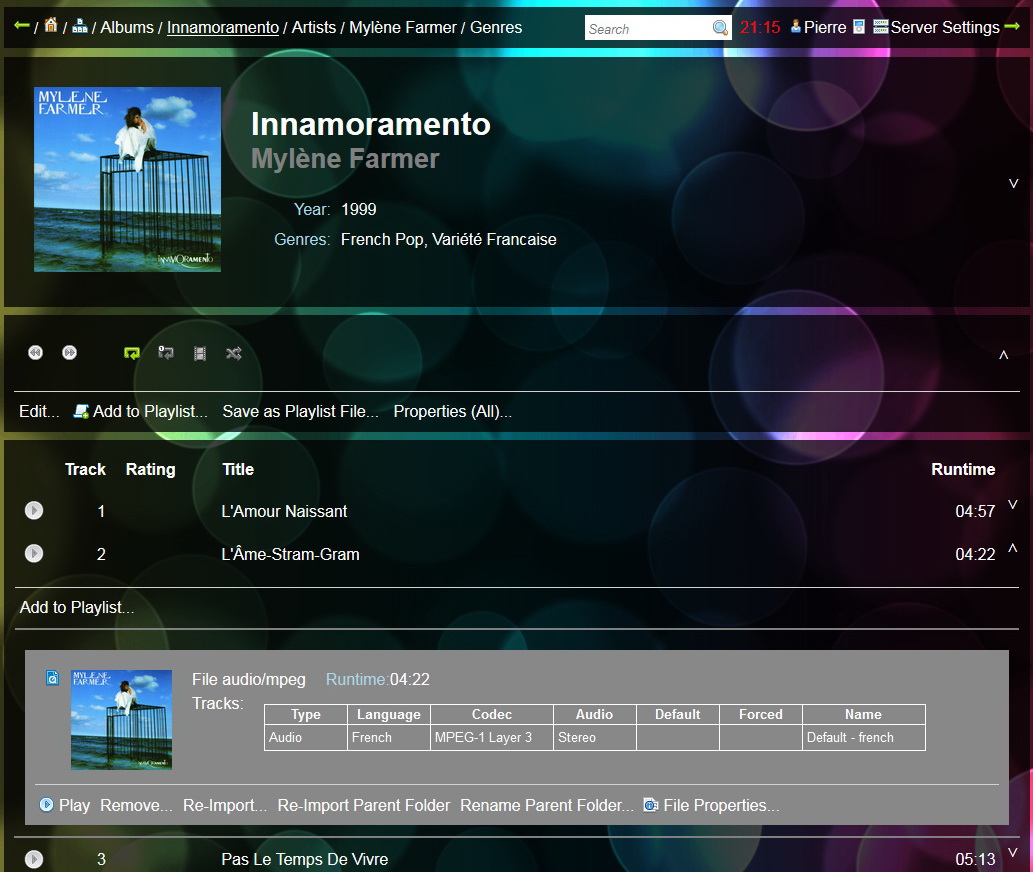Click the year value 1999
Viewport: 1033px width, 872px height.
[x=359, y=209]
